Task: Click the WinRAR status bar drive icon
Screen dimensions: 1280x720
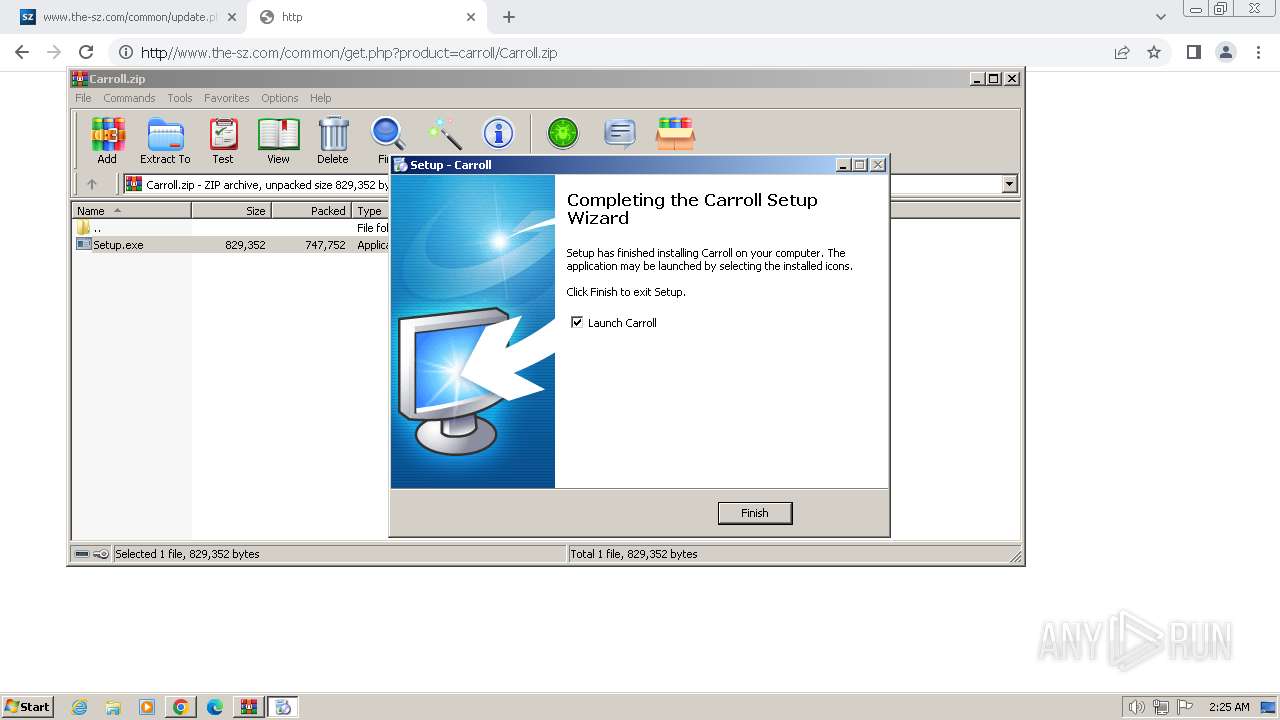Action: point(82,554)
